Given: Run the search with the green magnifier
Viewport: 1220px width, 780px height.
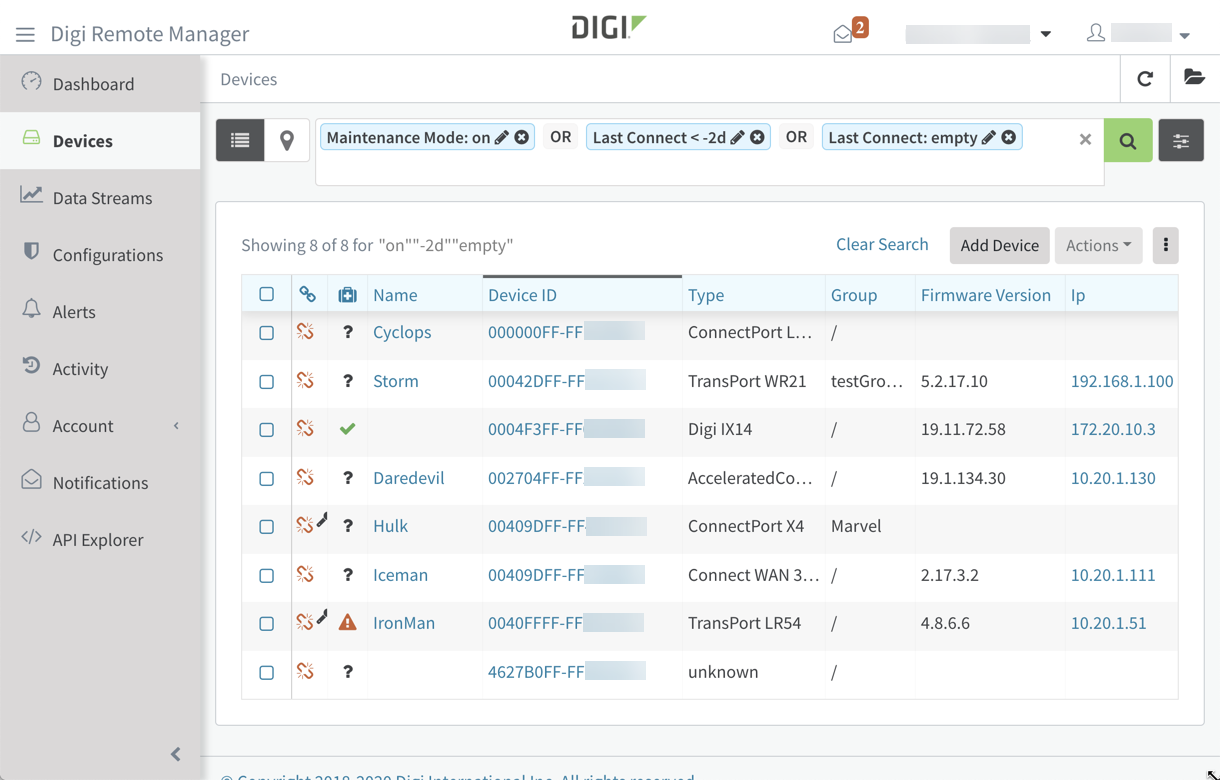Looking at the screenshot, I should [x=1128, y=141].
